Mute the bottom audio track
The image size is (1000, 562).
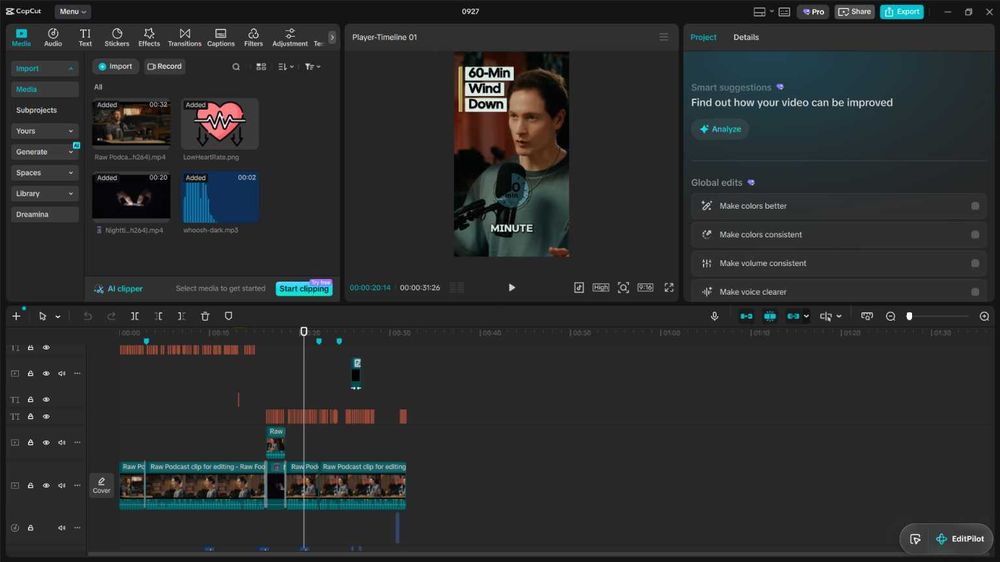[x=62, y=528]
